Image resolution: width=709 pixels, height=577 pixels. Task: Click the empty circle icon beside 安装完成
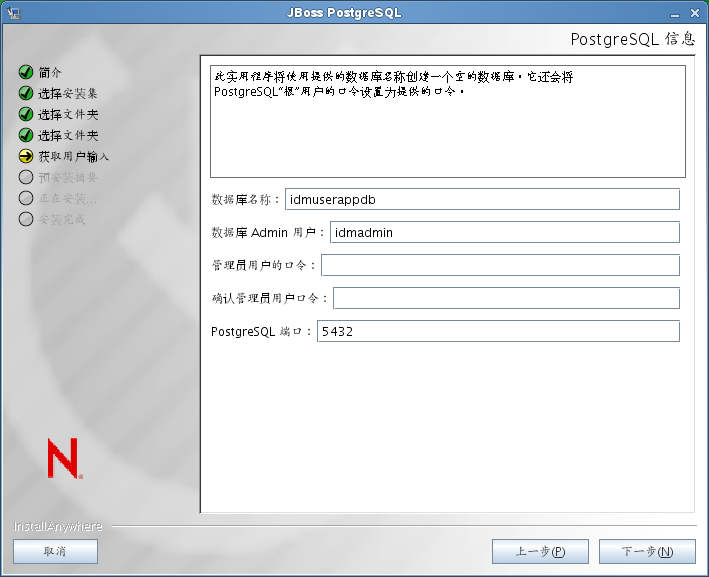[26, 219]
